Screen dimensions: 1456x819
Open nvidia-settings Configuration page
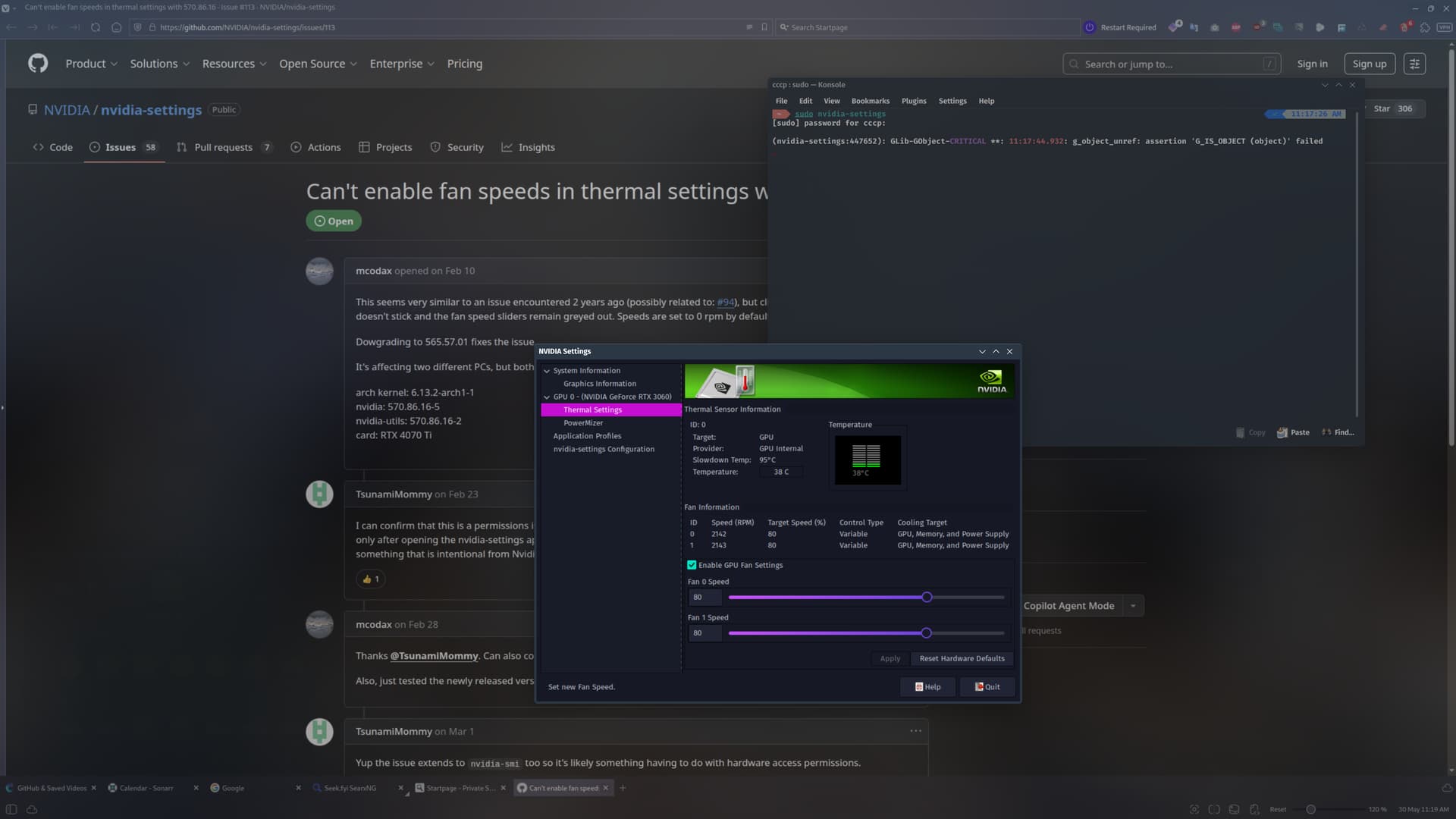(604, 449)
